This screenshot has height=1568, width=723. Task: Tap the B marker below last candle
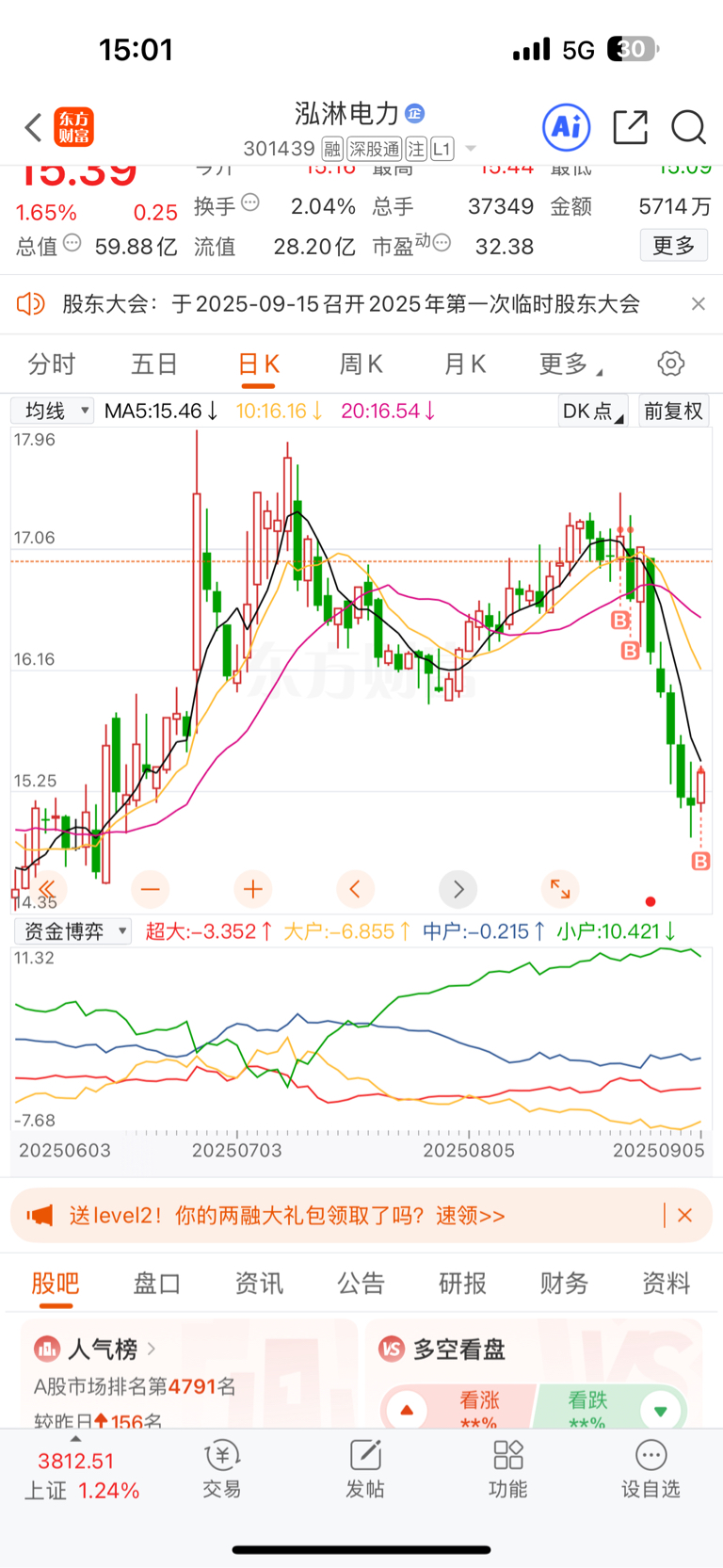(700, 861)
